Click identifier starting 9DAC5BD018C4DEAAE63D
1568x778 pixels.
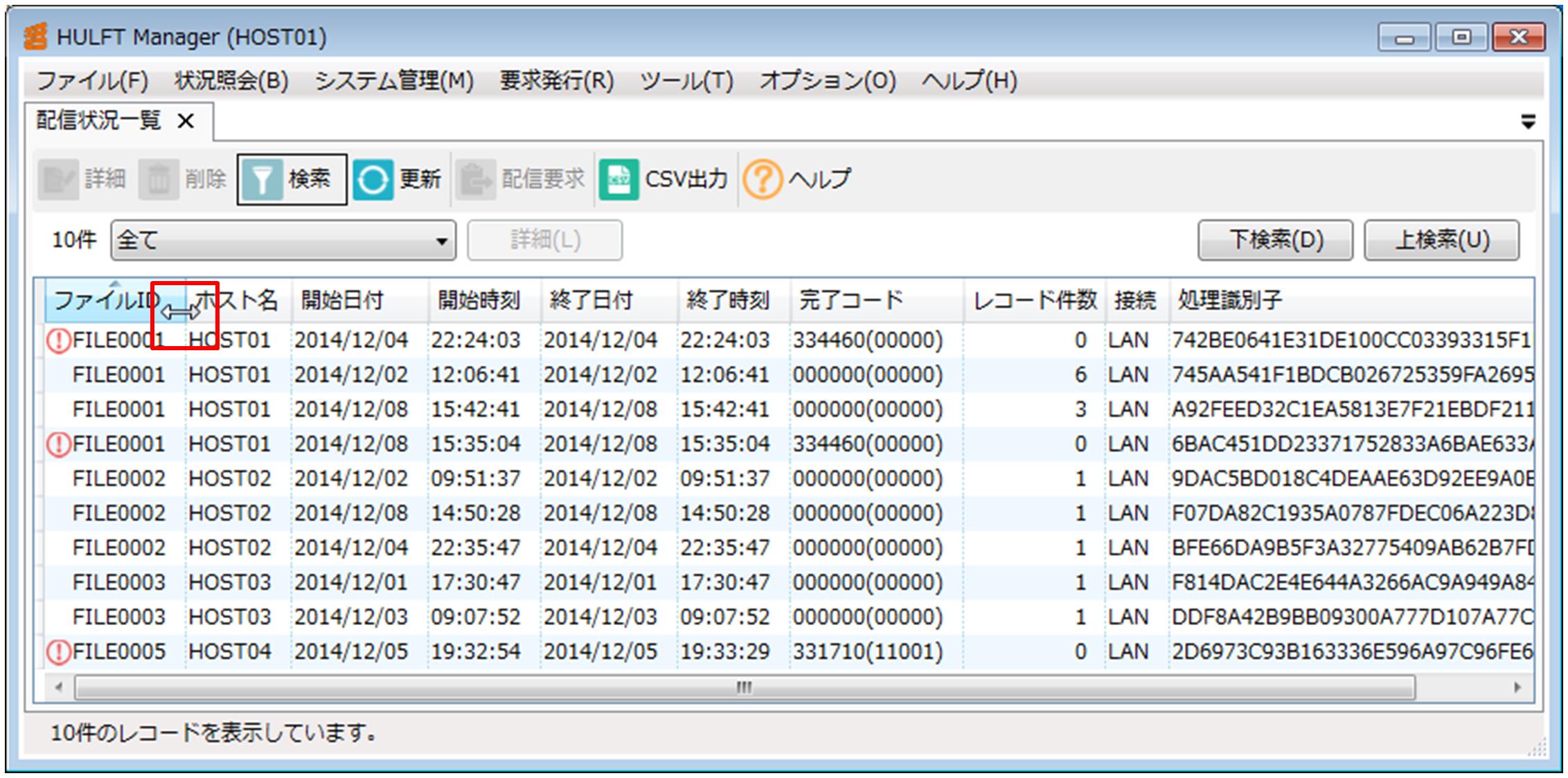[1352, 478]
